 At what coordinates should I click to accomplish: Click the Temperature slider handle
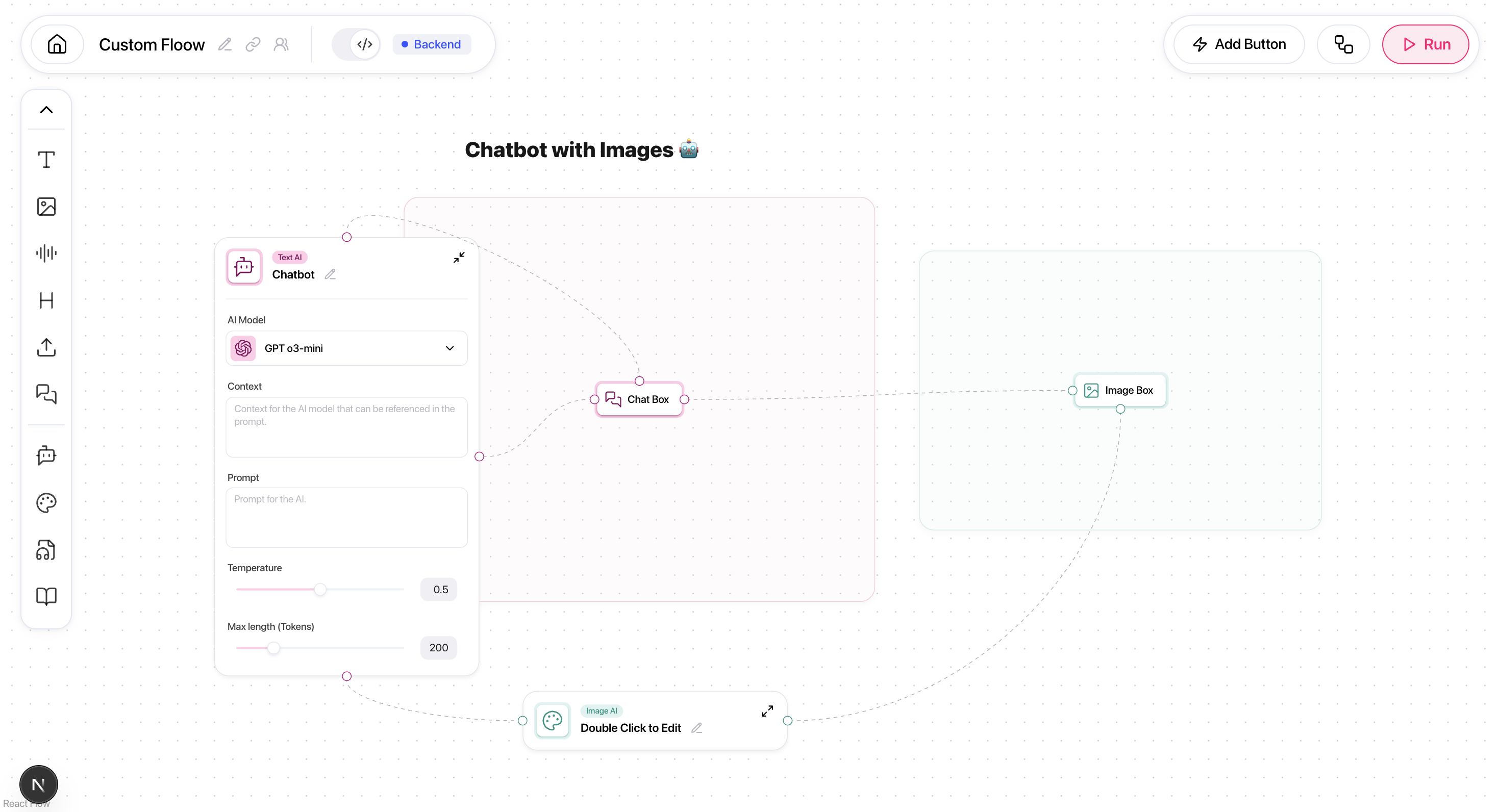[x=320, y=590]
